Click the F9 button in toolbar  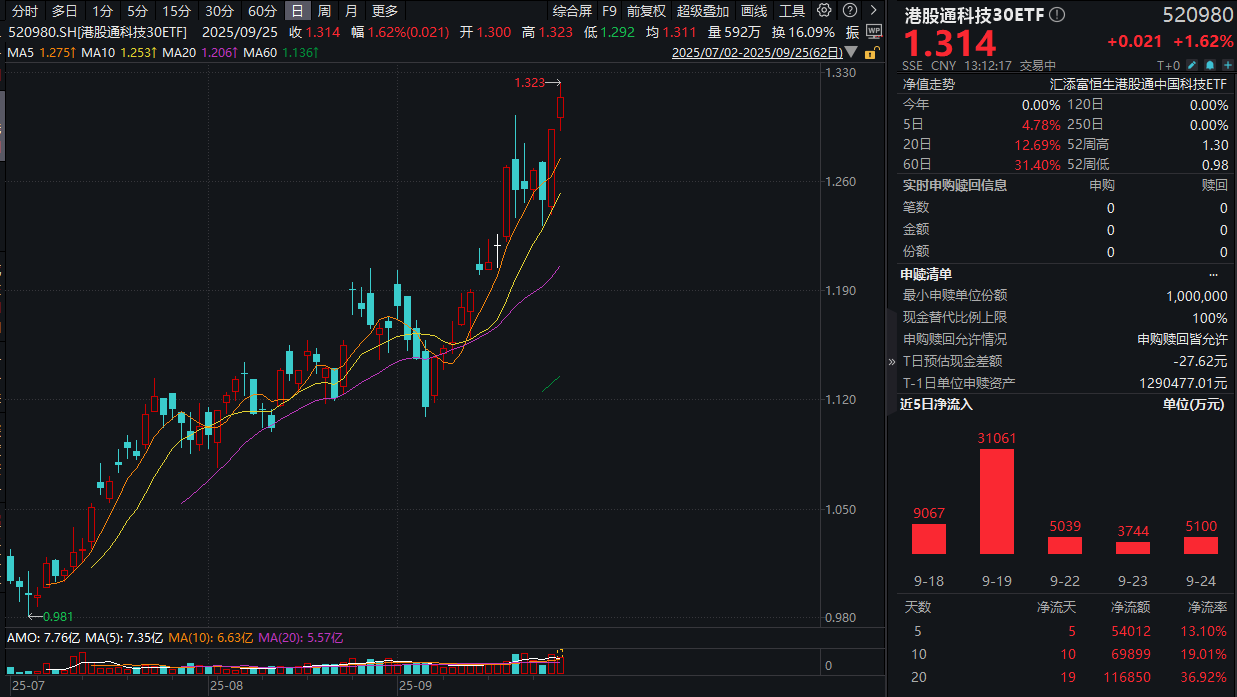(x=610, y=11)
